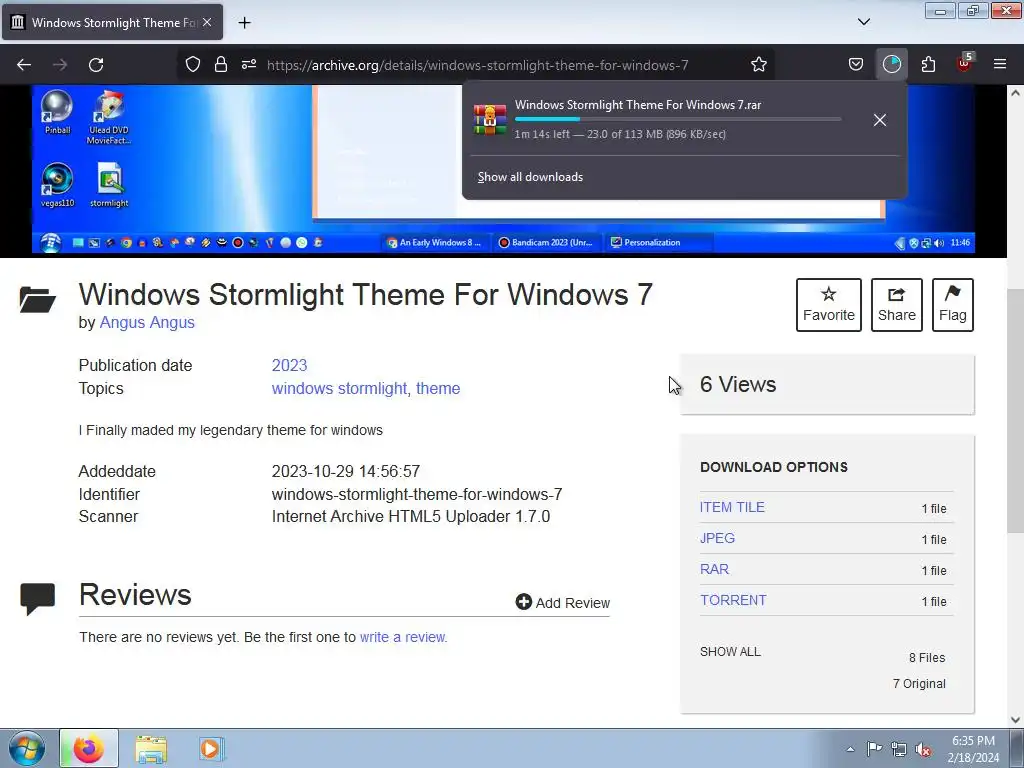Cancel the rar download in progress
1024x768 pixels.
pyautogui.click(x=880, y=120)
